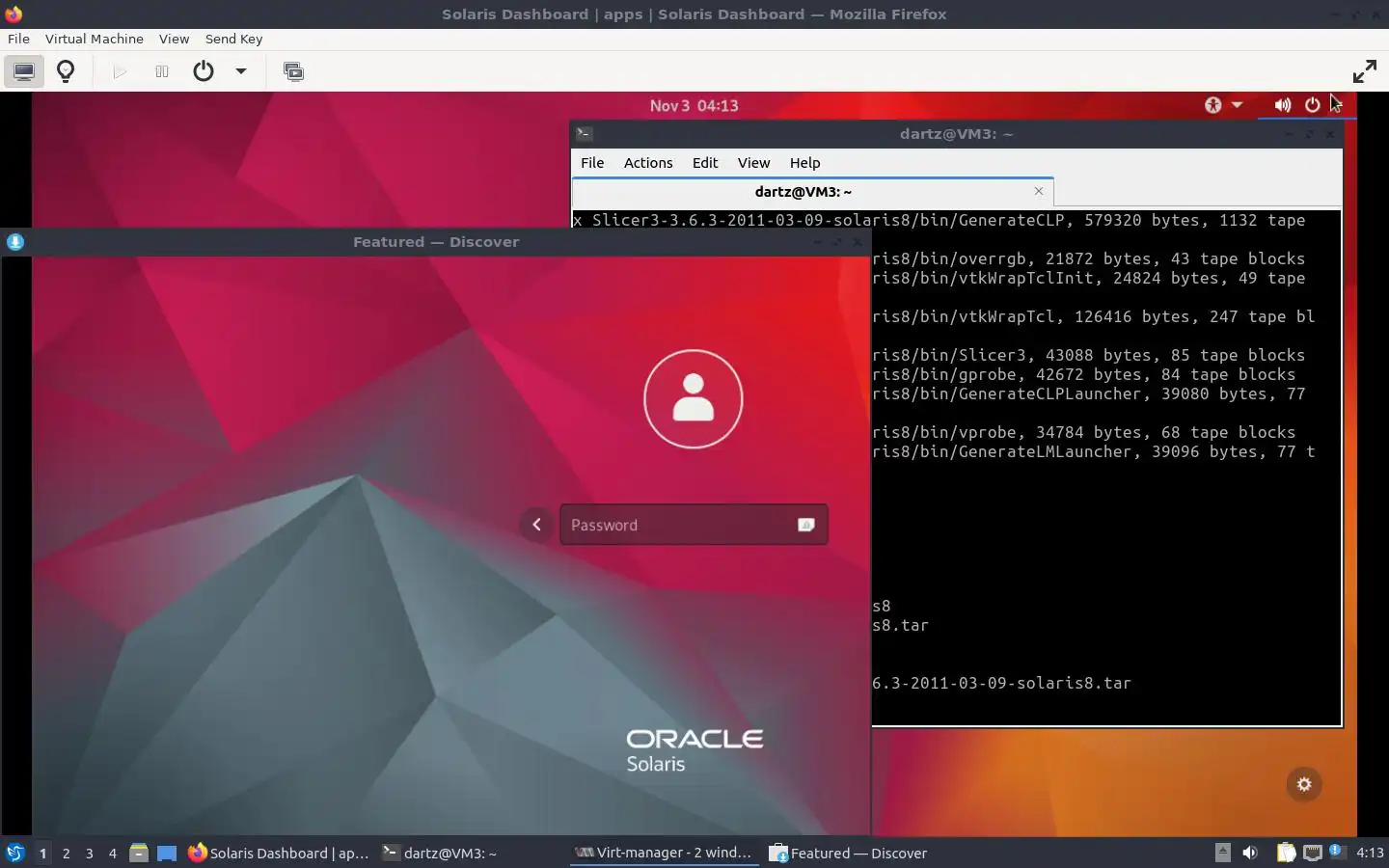Screen dimensions: 1389x868
Task: Click the update notification tray icon
Action: (1336, 851)
